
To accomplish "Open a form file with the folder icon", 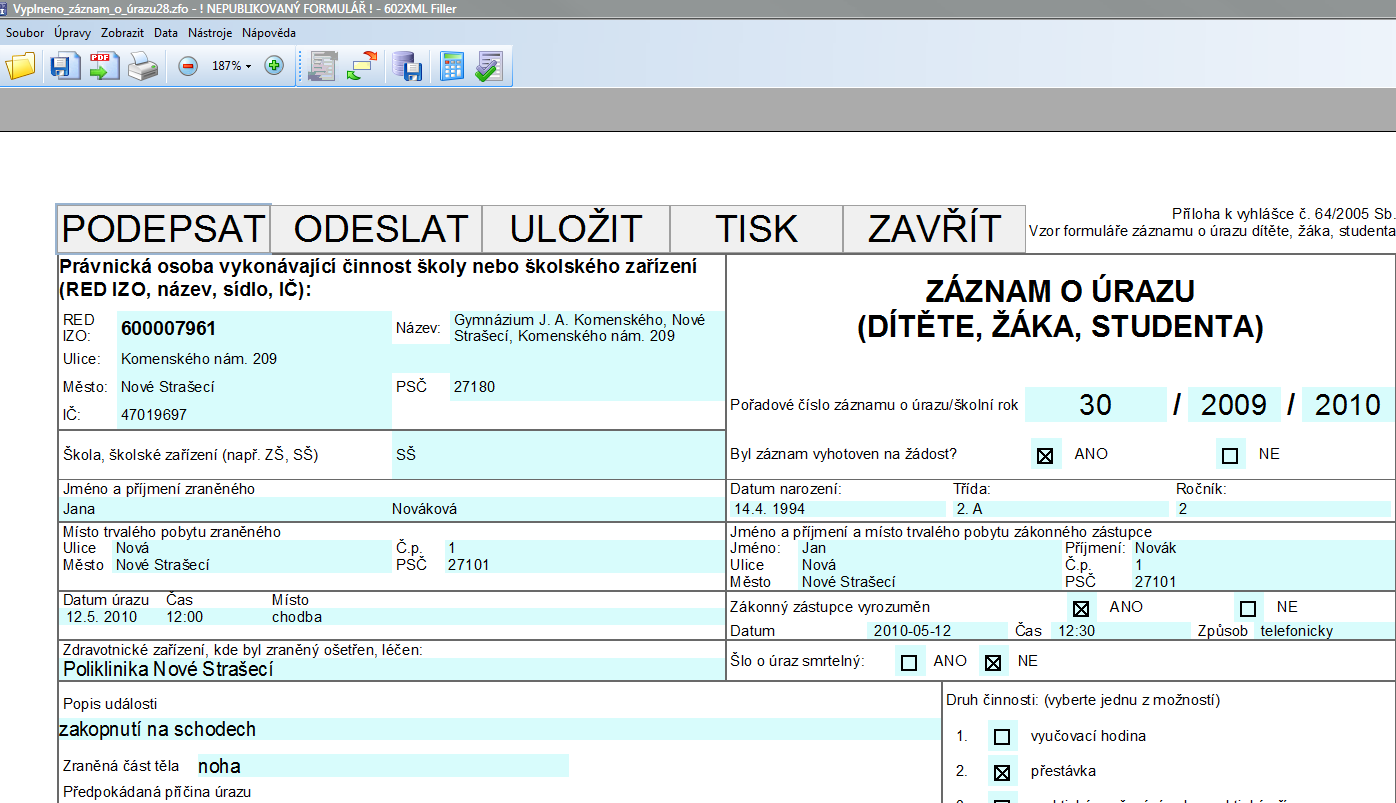I will [20, 66].
